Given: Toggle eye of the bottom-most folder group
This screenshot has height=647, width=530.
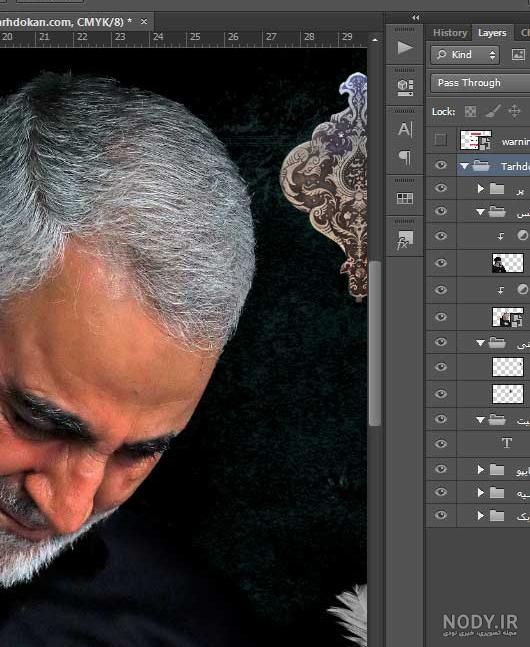Looking at the screenshot, I should (441, 515).
